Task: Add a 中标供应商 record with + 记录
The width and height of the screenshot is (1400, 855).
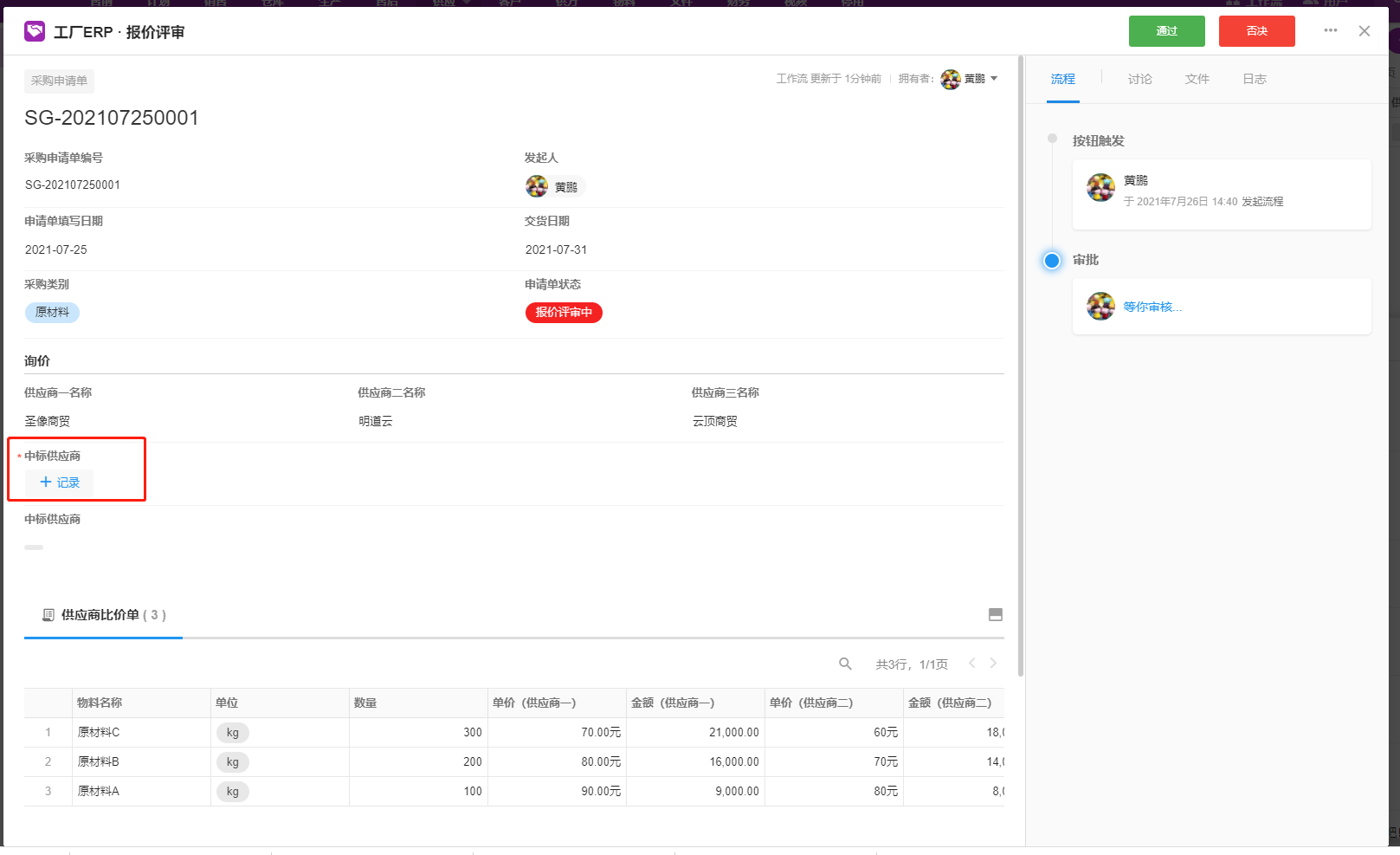Action: click(x=59, y=483)
